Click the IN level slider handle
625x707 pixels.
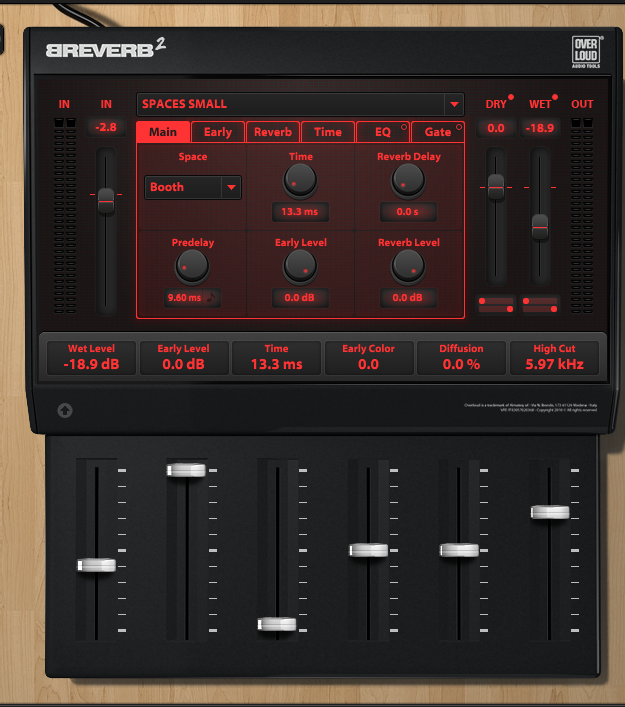pyautogui.click(x=106, y=201)
